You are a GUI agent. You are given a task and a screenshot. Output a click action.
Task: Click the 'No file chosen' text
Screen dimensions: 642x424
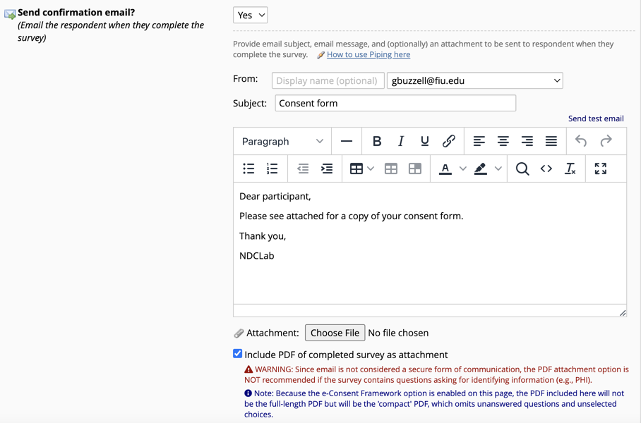point(398,333)
